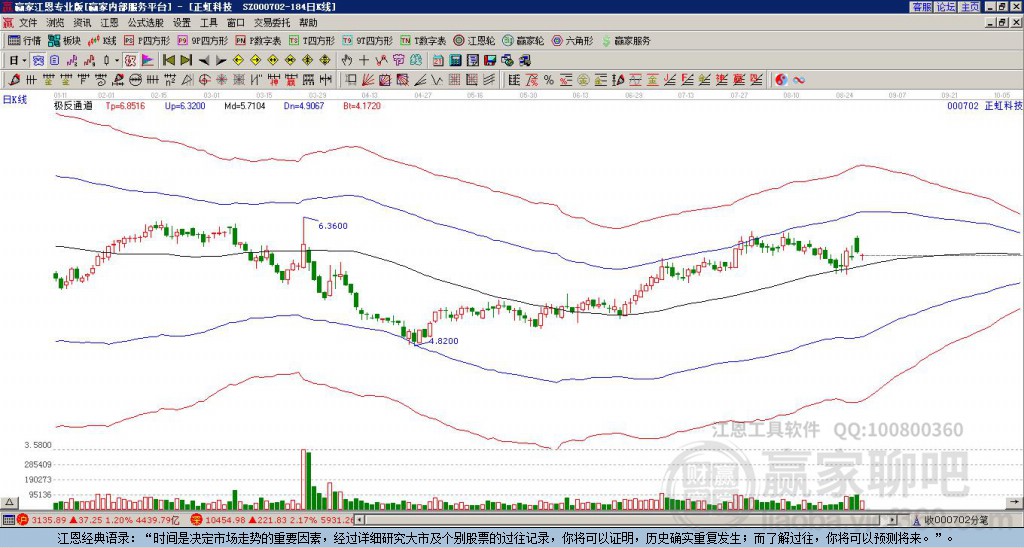Open the 浏览 menu
Viewport: 1024px width, 548px height.
click(56, 23)
